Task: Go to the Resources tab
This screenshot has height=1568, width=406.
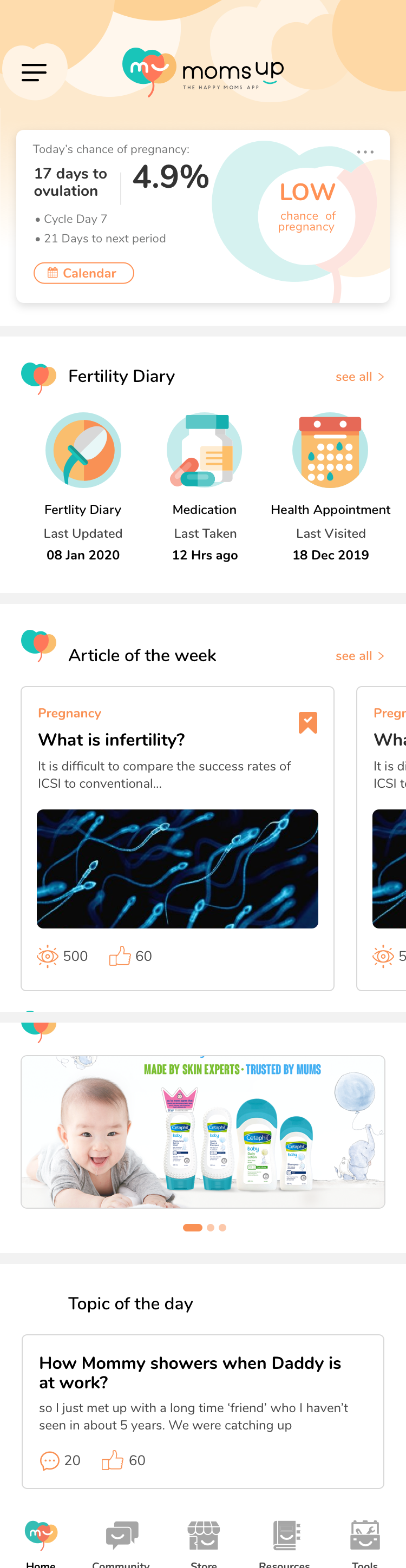Action: 284,1540
